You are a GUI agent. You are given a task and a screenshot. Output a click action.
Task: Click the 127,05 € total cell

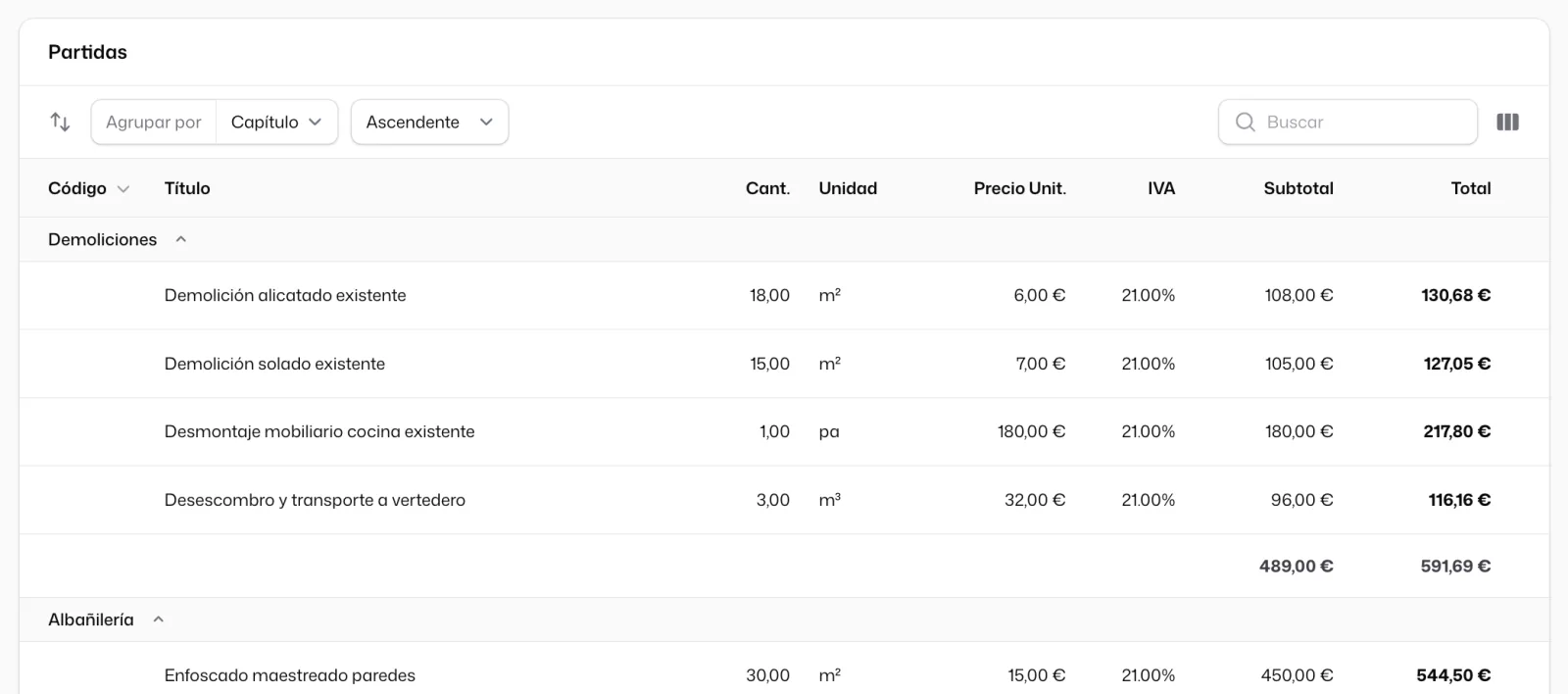coord(1457,364)
